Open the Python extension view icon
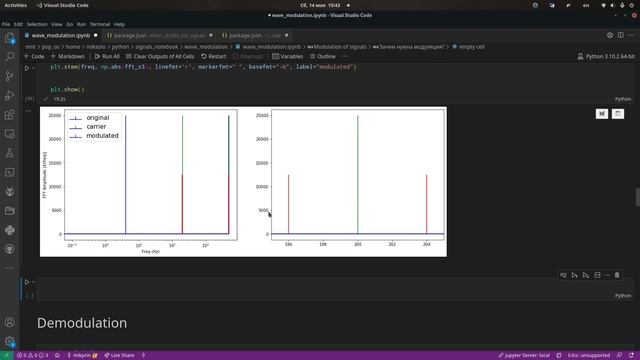This screenshot has height=360, width=640. [9, 230]
